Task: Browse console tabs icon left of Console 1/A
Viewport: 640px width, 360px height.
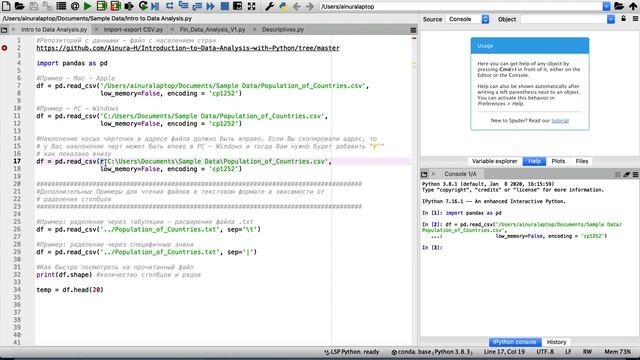Action: click(x=424, y=174)
